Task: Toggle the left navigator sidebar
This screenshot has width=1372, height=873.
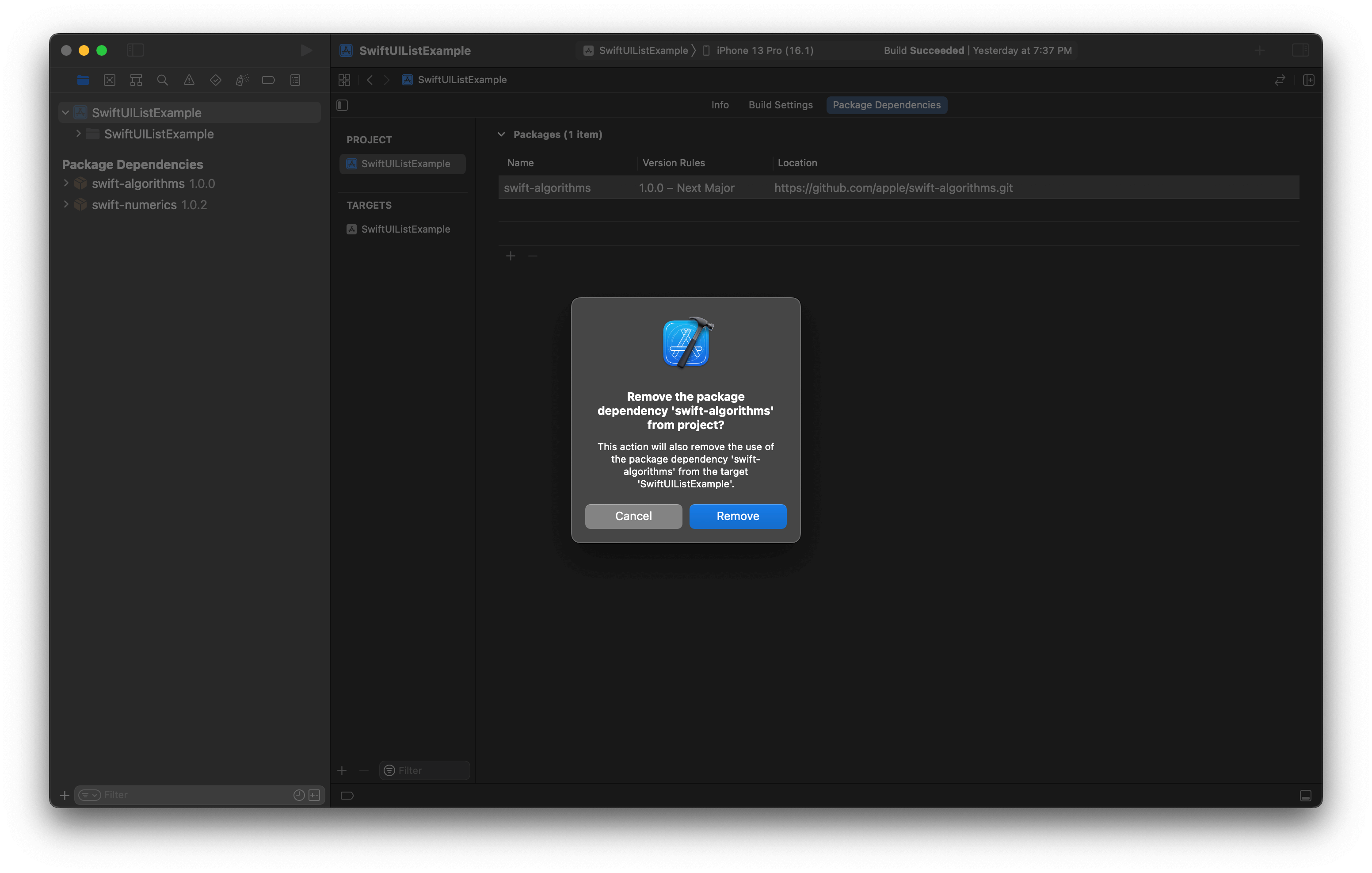Action: point(135,51)
